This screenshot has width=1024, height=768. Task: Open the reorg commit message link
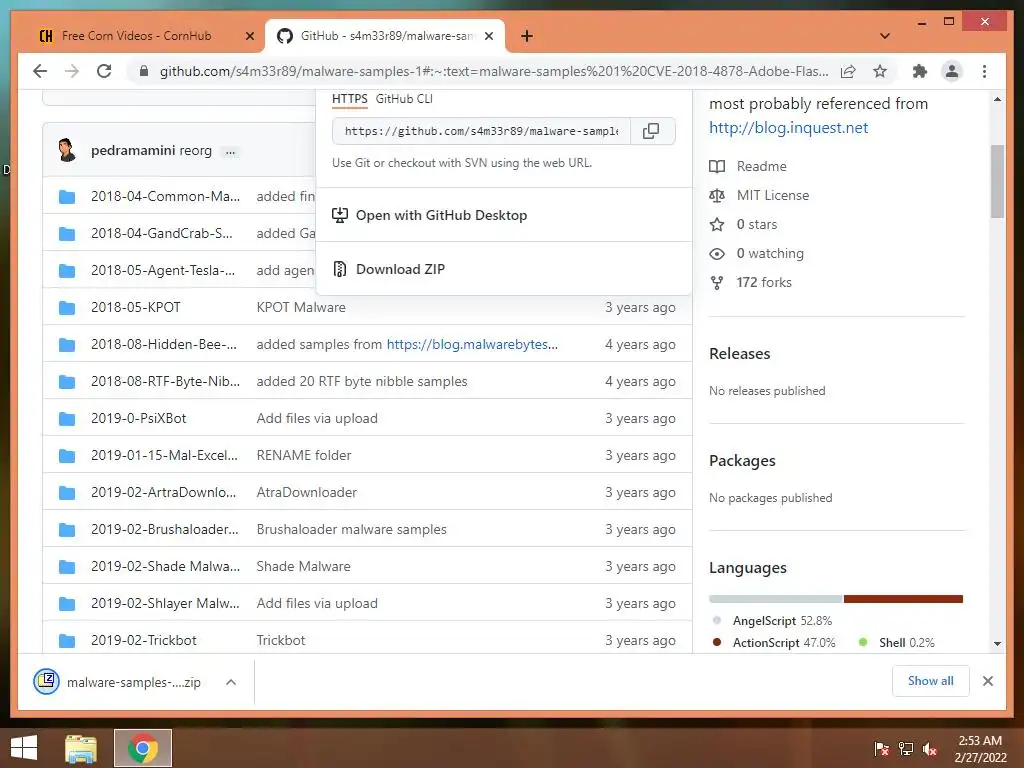coord(196,151)
